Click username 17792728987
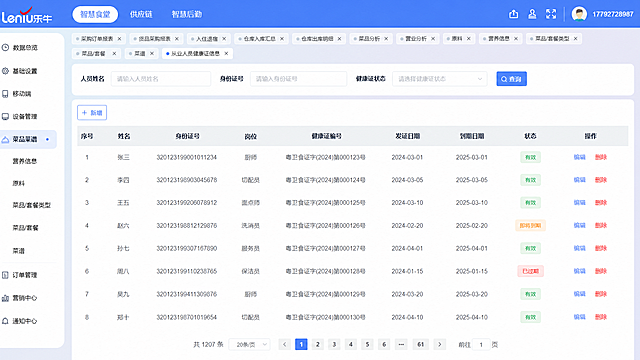This screenshot has height=360, width=640. click(613, 14)
